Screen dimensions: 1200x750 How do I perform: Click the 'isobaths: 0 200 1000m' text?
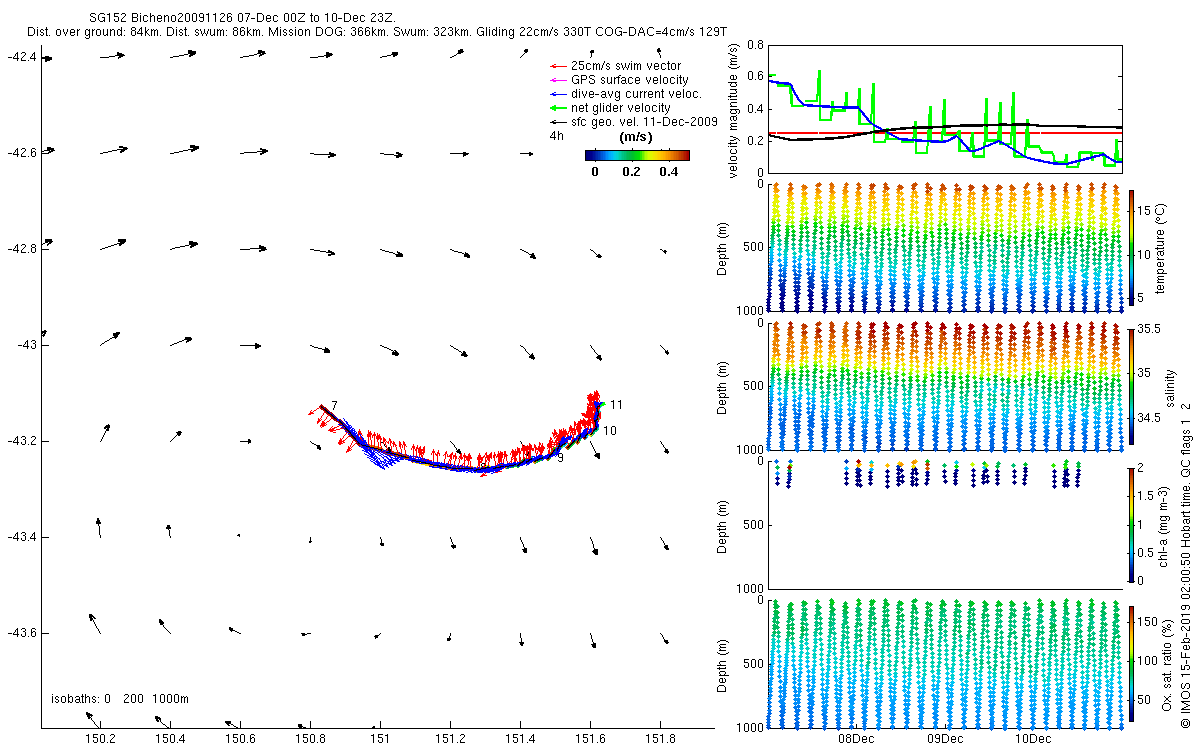[x=120, y=698]
